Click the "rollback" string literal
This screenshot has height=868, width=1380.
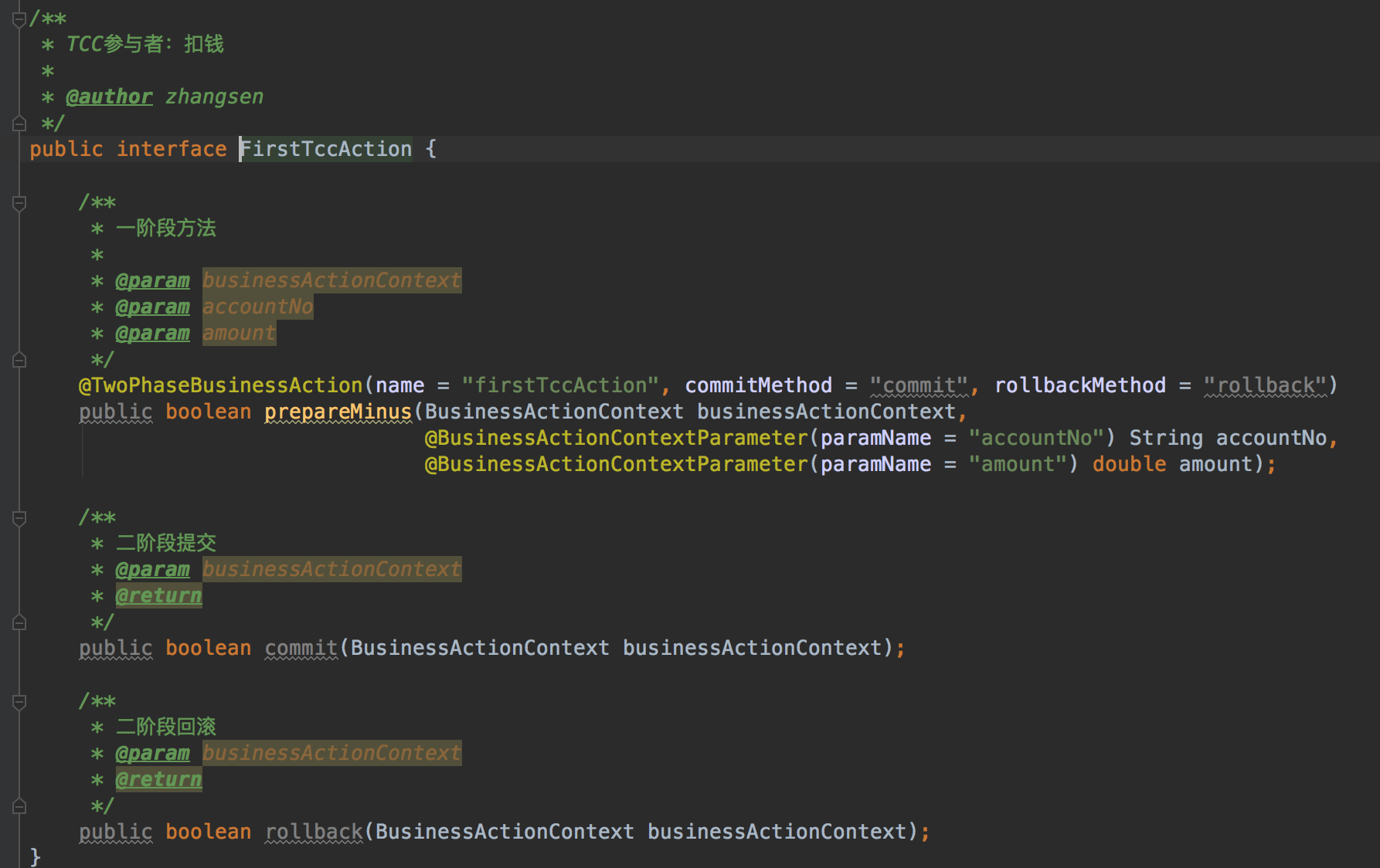(x=1265, y=385)
